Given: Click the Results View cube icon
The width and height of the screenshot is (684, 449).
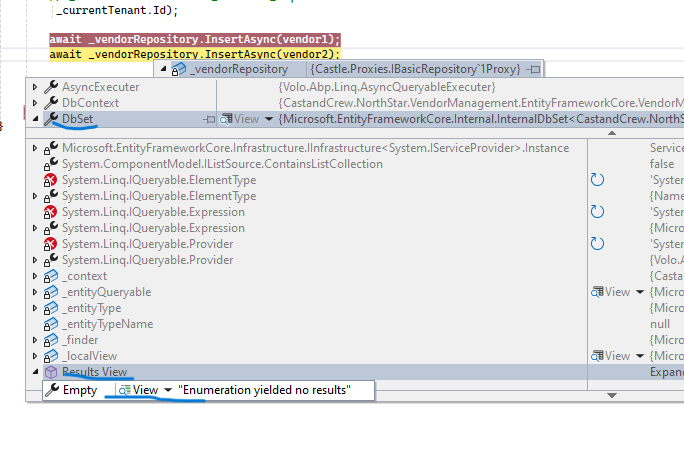Looking at the screenshot, I should pyautogui.click(x=51, y=372).
